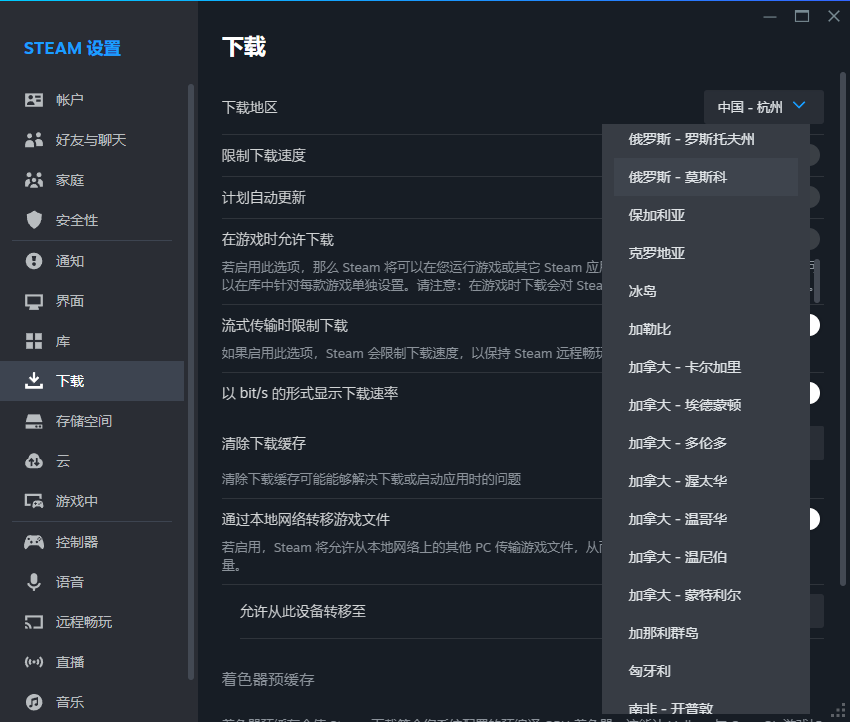
Task: Select 加勒比 download region
Action: click(705, 329)
